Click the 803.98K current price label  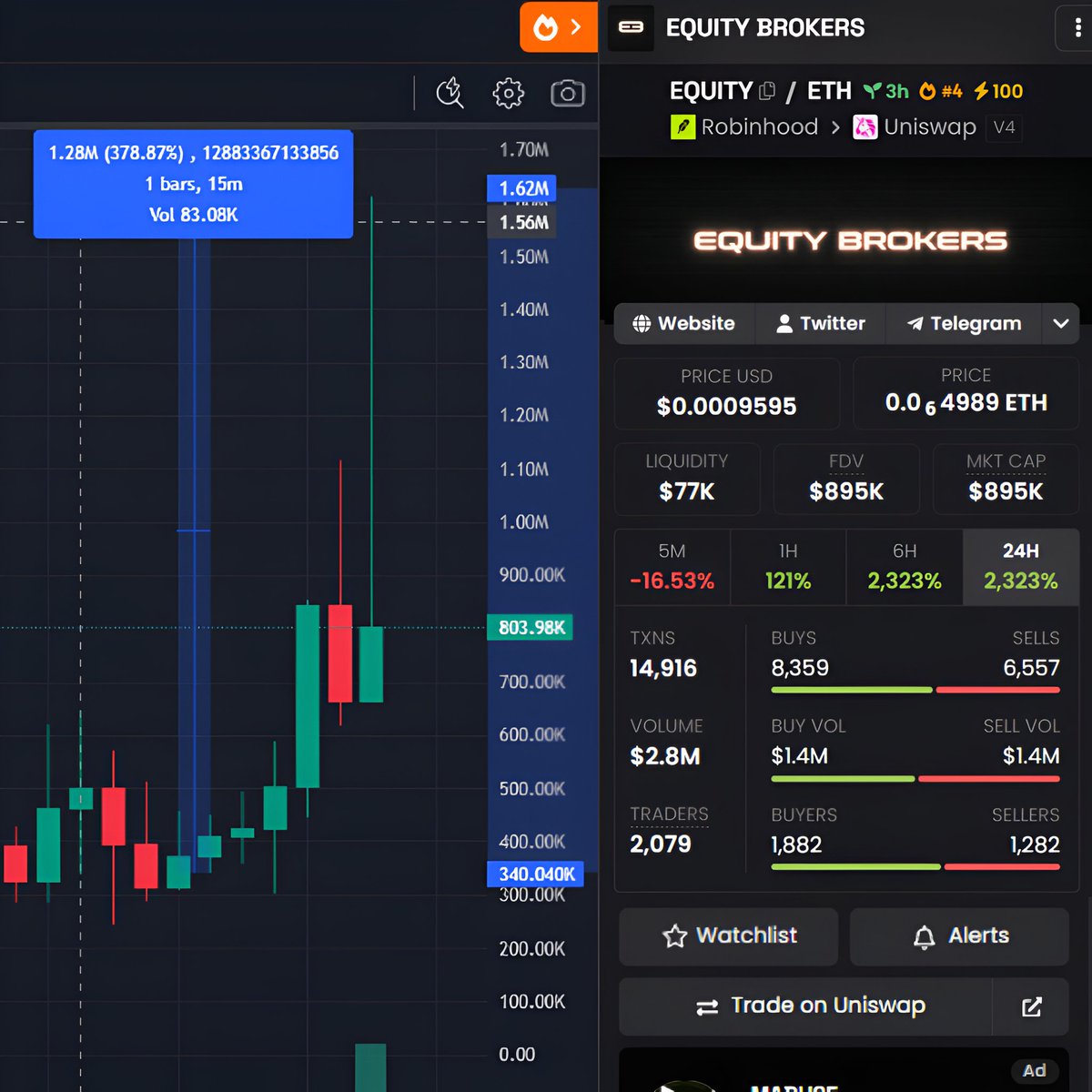[531, 628]
